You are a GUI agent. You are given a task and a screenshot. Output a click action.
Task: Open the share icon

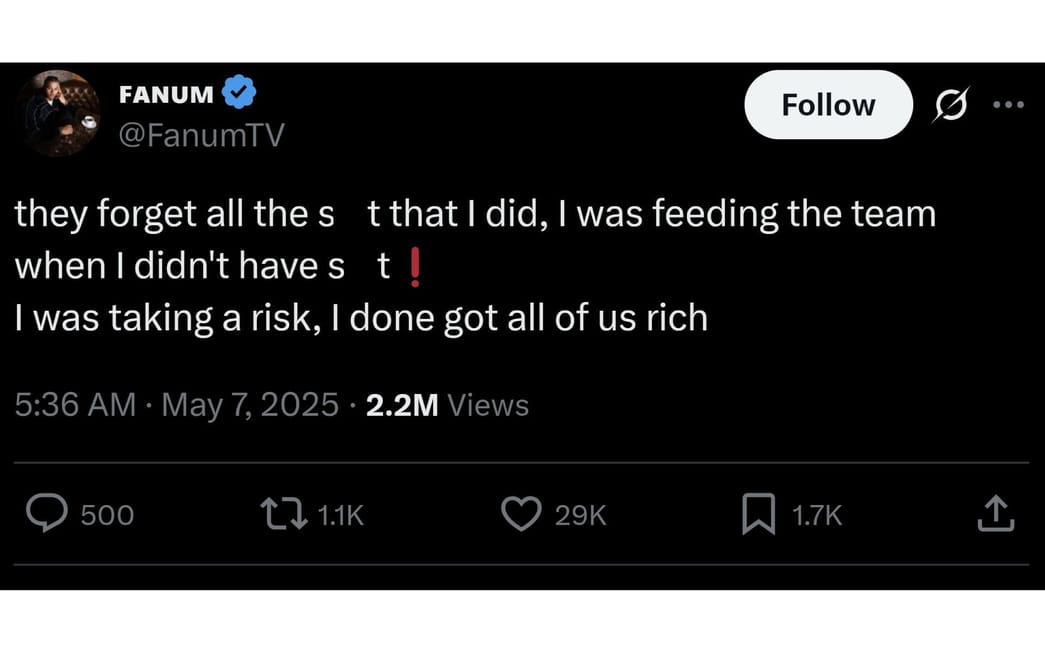pyautogui.click(x=996, y=514)
